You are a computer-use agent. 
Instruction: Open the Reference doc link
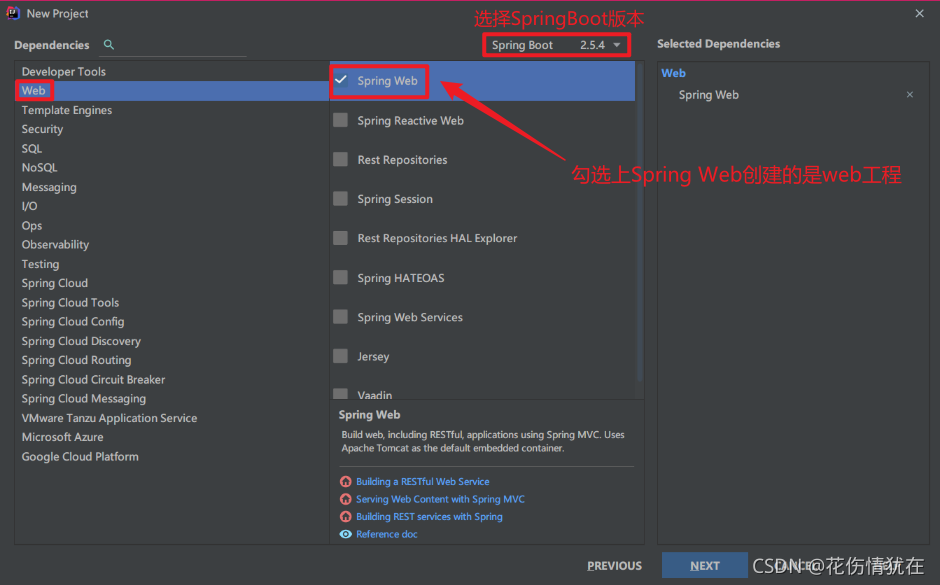(x=387, y=534)
